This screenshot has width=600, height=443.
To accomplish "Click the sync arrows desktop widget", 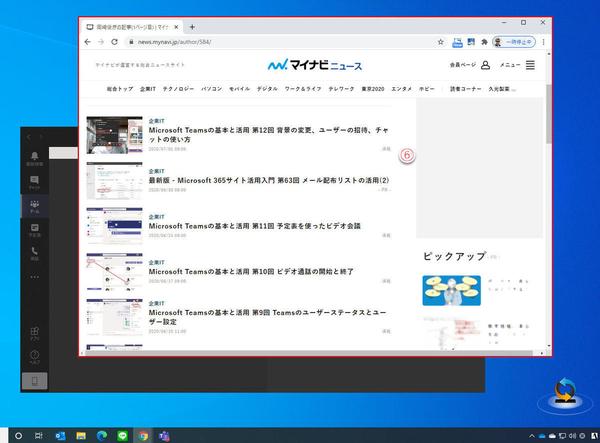I will 565,393.
